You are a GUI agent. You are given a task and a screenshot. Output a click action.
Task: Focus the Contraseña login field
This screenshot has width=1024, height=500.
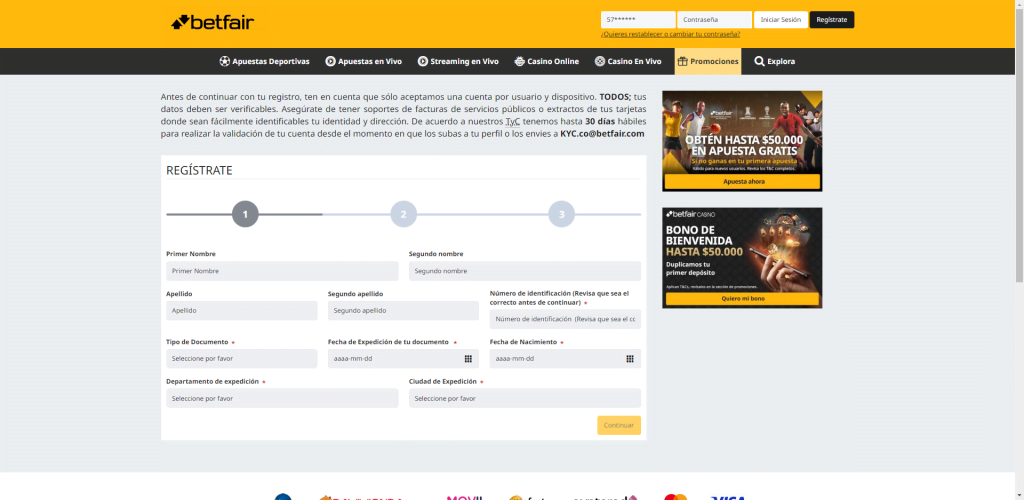[714, 20]
